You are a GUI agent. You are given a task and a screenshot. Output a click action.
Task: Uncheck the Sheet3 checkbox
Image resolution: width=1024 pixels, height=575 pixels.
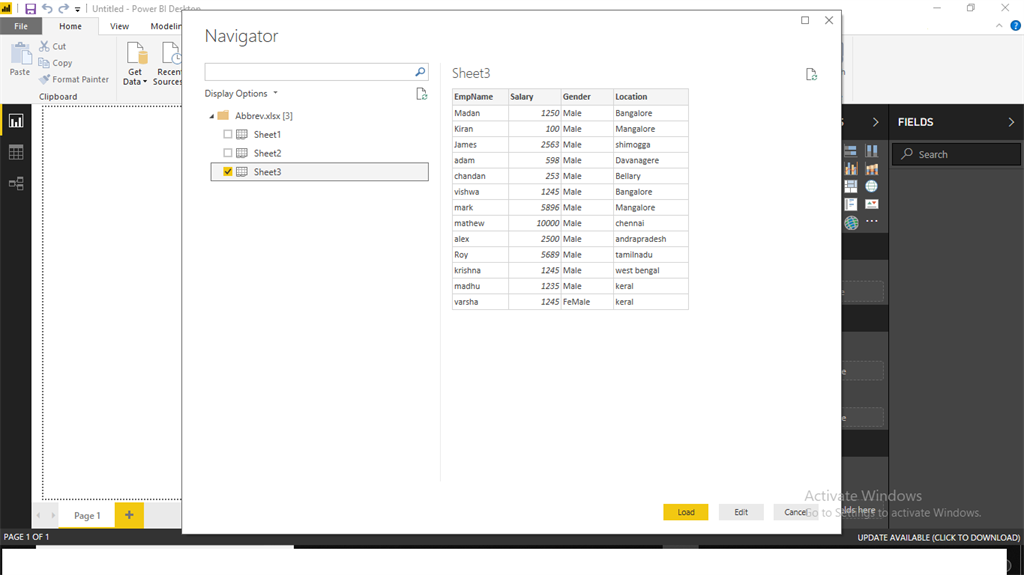pos(227,172)
